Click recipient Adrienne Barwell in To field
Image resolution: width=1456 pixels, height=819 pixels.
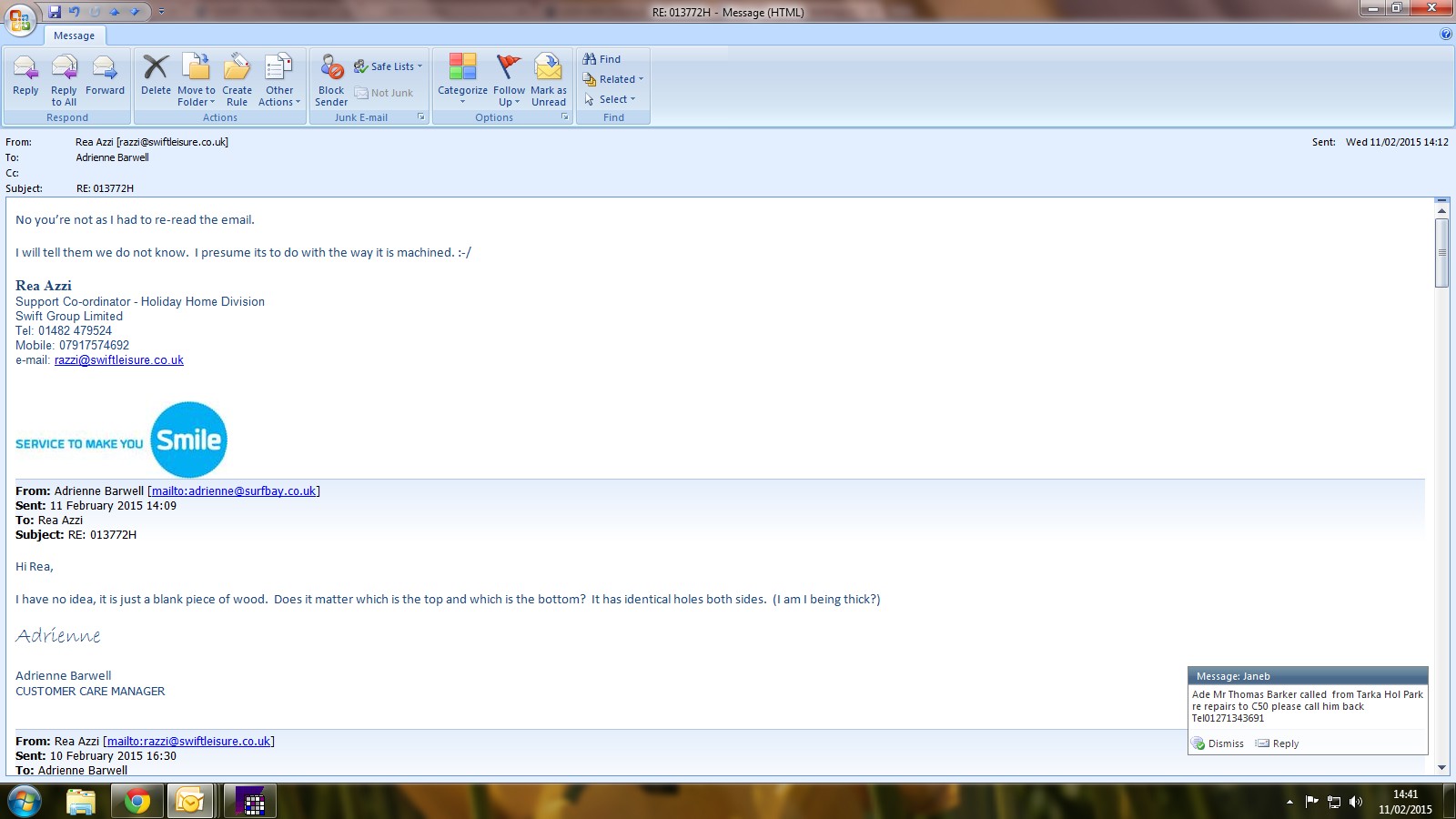[x=112, y=157]
